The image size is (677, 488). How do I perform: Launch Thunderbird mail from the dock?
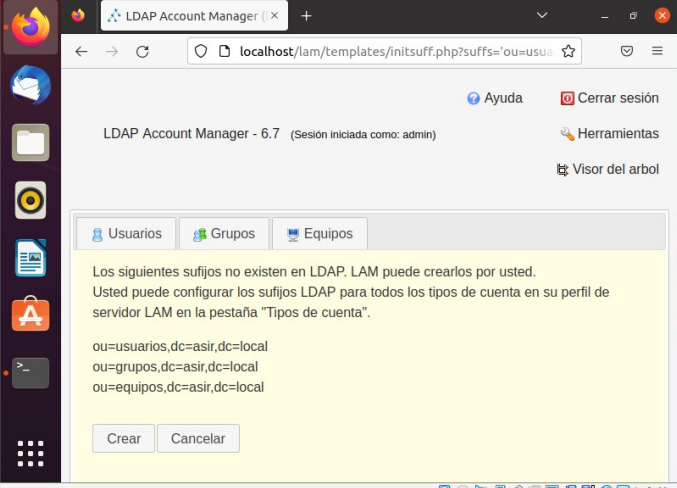point(30,85)
